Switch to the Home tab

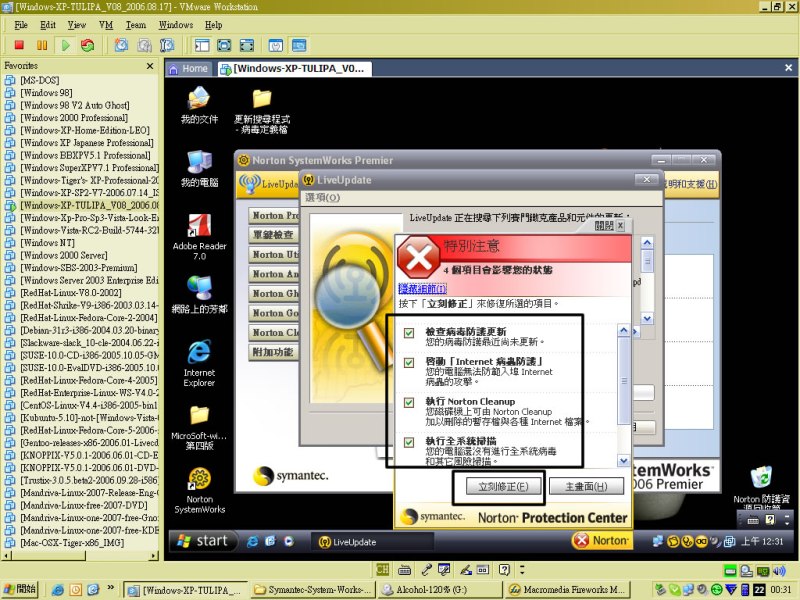[189, 68]
